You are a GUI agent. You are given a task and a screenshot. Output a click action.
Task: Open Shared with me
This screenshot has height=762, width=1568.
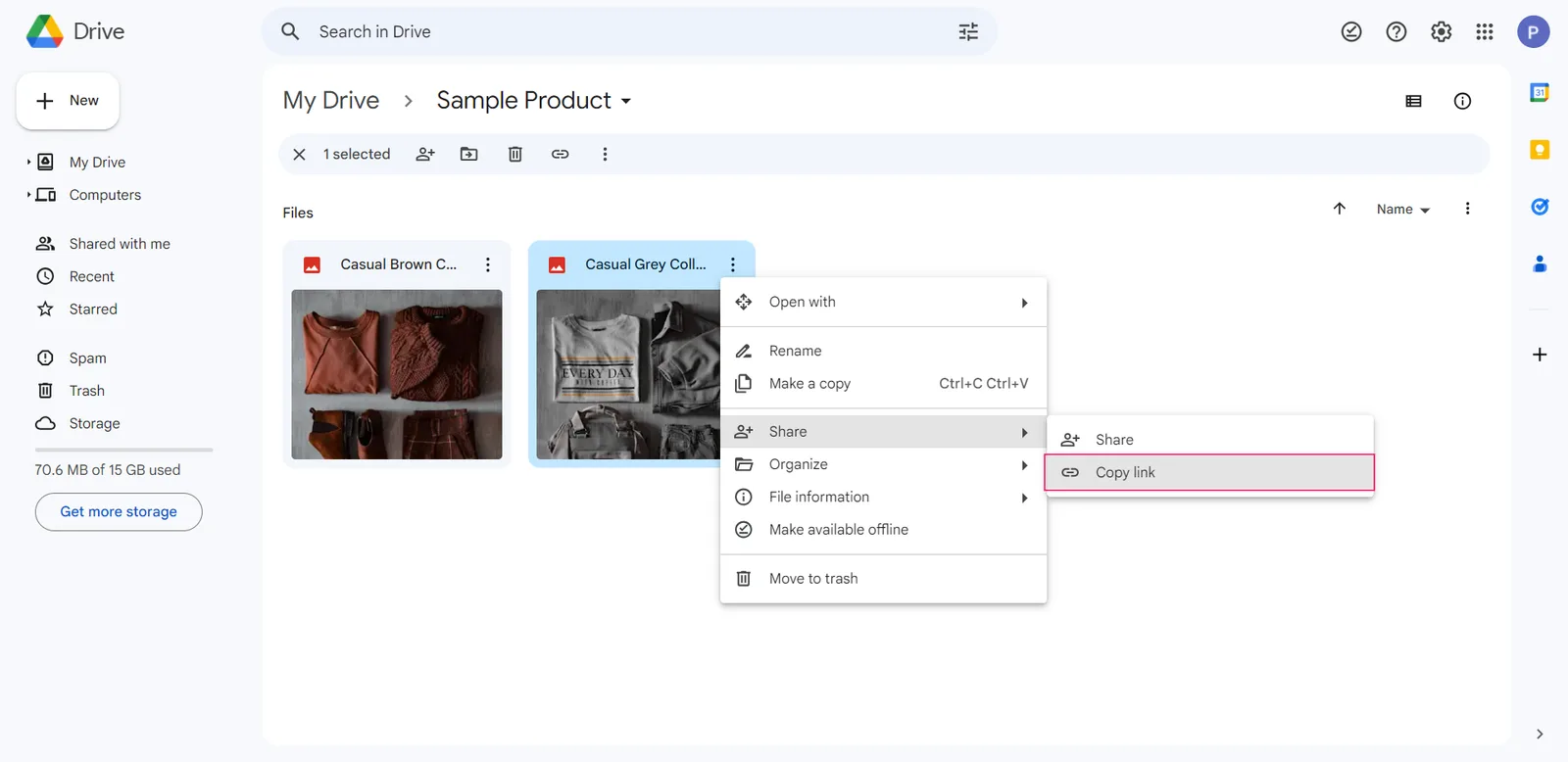click(x=120, y=244)
